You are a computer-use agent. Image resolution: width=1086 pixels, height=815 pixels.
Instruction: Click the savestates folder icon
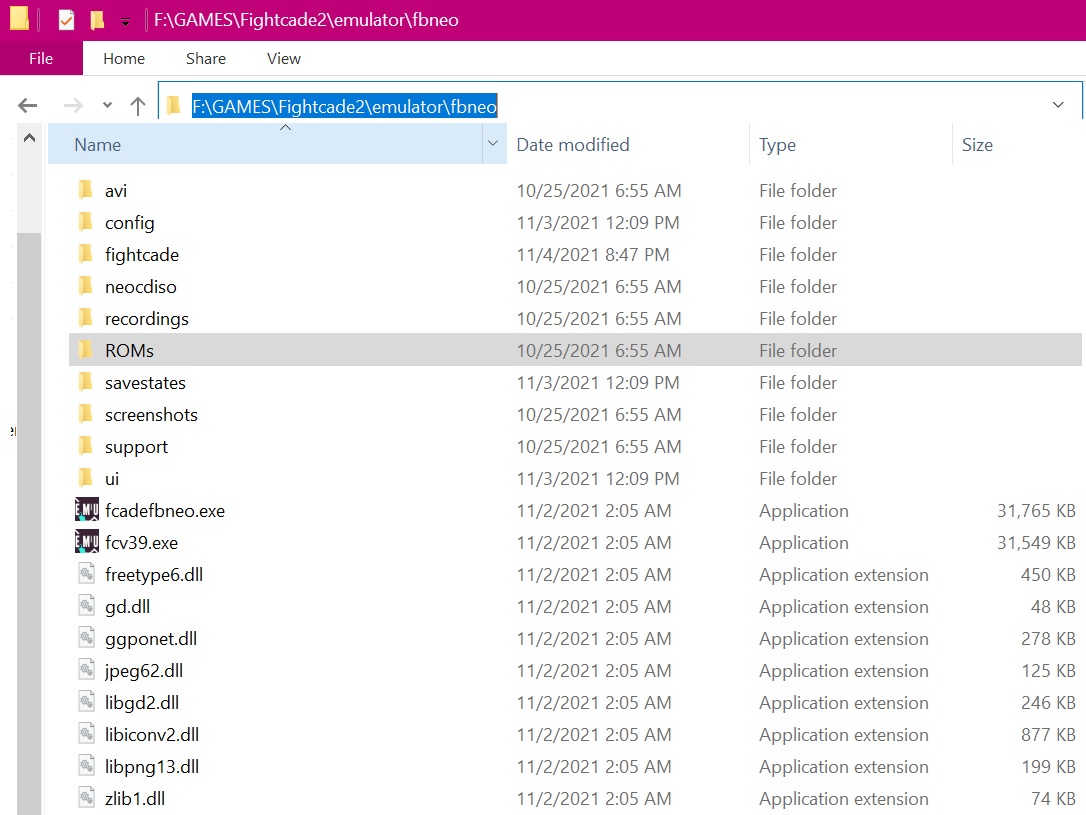click(x=86, y=382)
